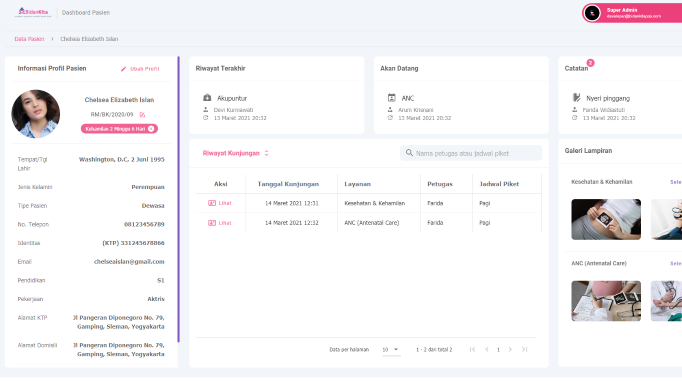Viewport: 682px width, 383px height.
Task: Click '14 Maret 2021 12:32' date cell
Action: click(x=292, y=223)
